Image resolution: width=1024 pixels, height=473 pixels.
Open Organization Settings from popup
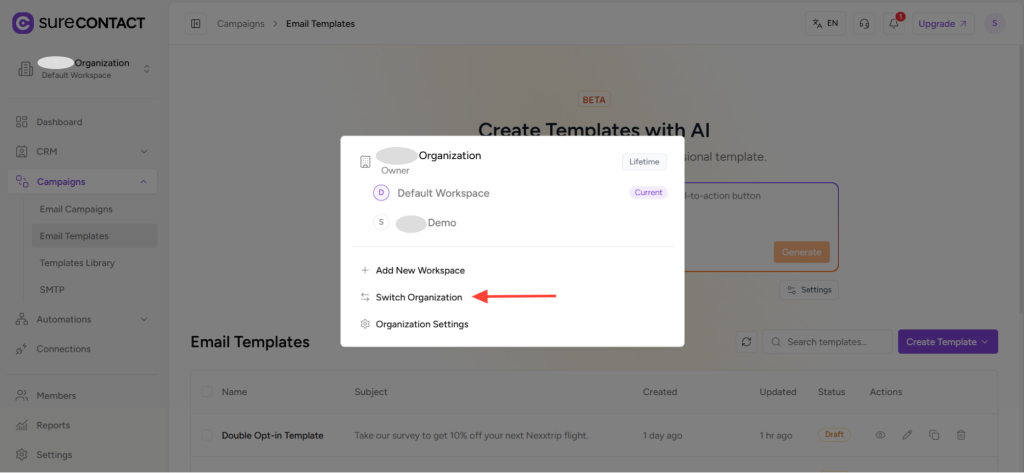click(x=421, y=324)
